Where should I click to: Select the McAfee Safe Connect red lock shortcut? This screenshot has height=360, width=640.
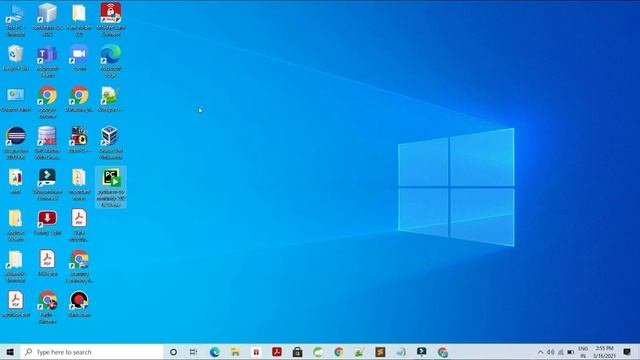111,20
